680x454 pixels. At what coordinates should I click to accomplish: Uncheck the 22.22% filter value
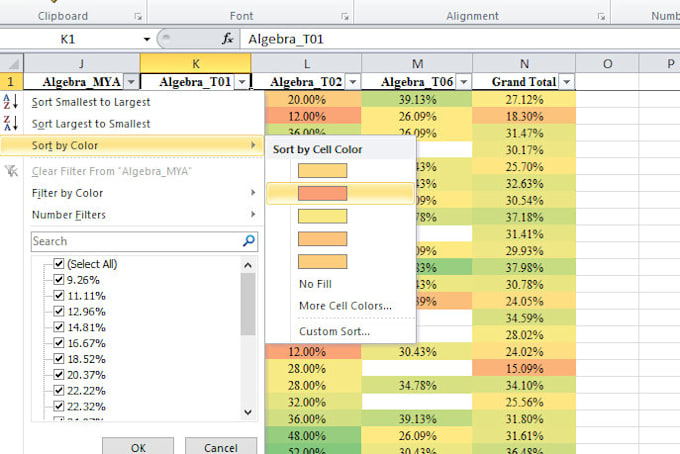(x=59, y=390)
